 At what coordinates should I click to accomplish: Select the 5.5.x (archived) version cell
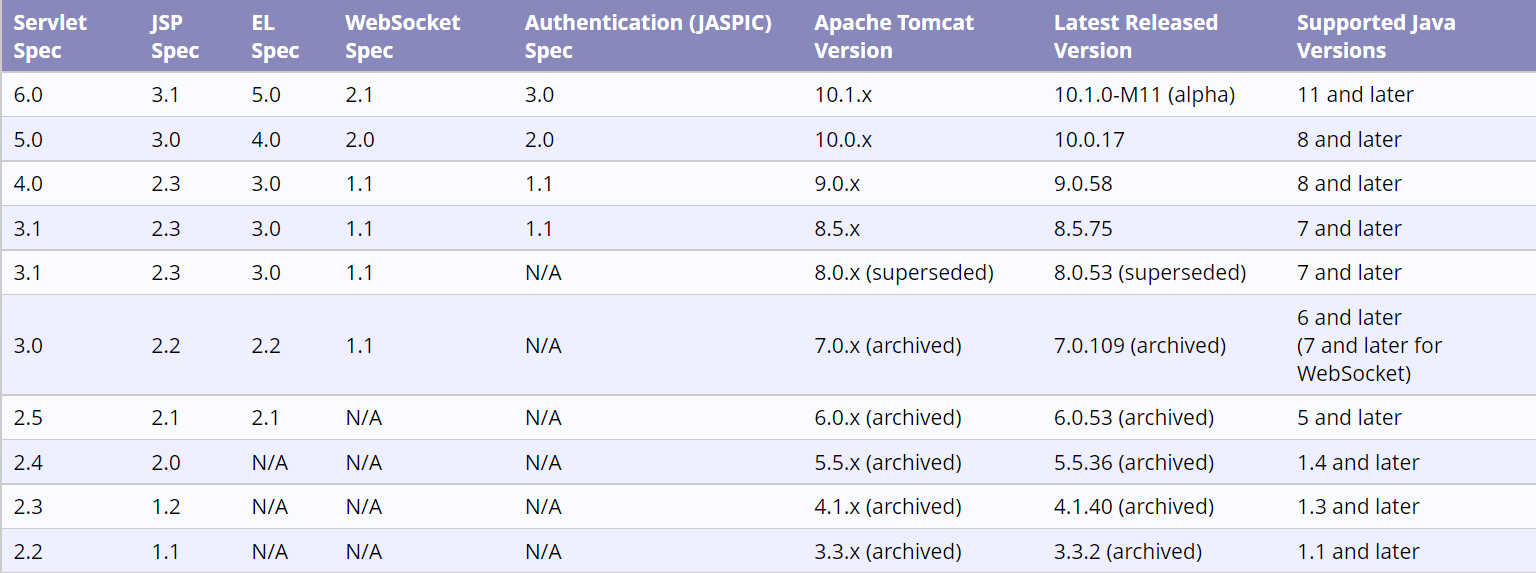(x=888, y=463)
